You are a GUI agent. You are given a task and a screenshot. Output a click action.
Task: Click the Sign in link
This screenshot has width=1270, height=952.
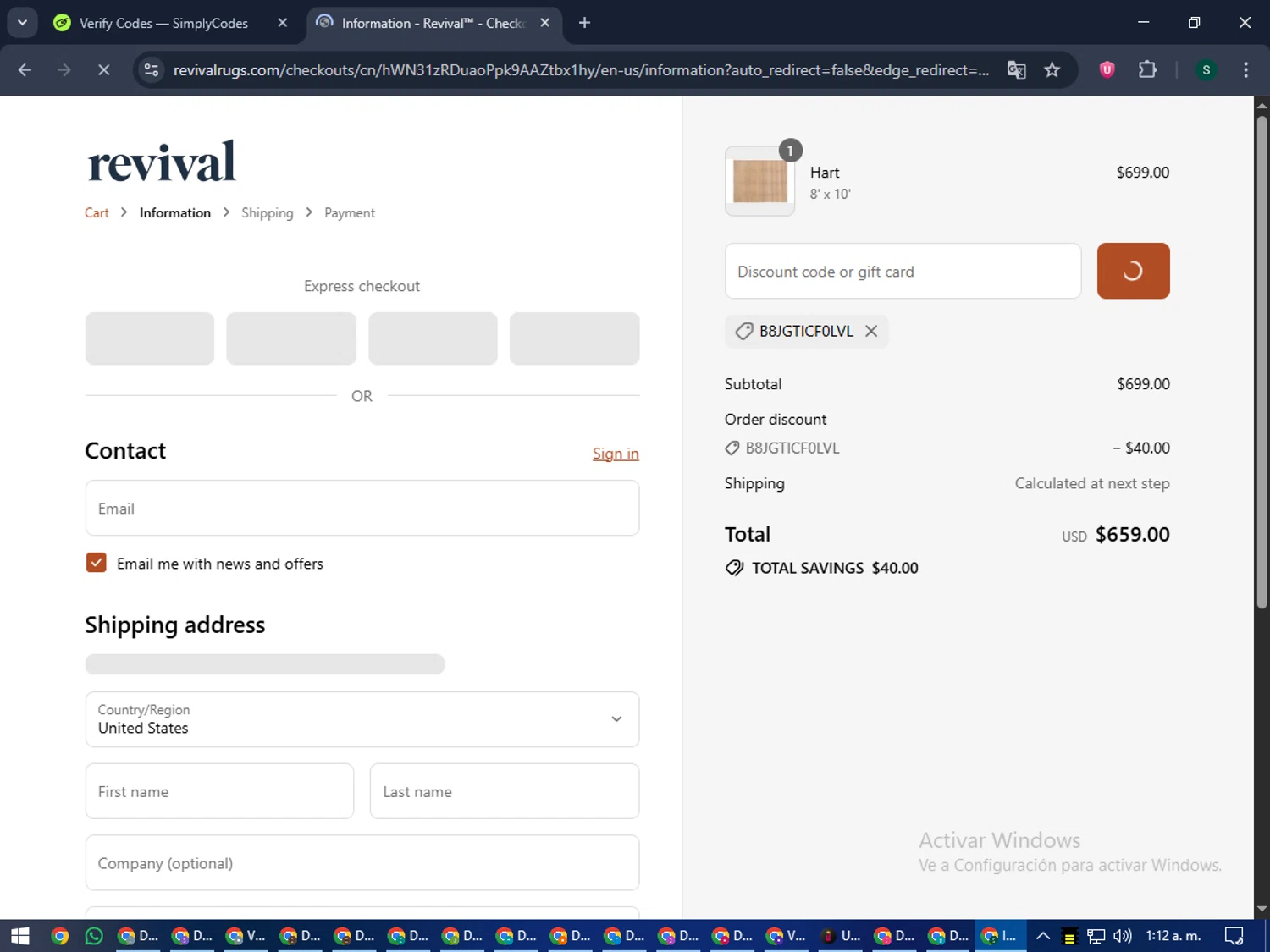(616, 454)
